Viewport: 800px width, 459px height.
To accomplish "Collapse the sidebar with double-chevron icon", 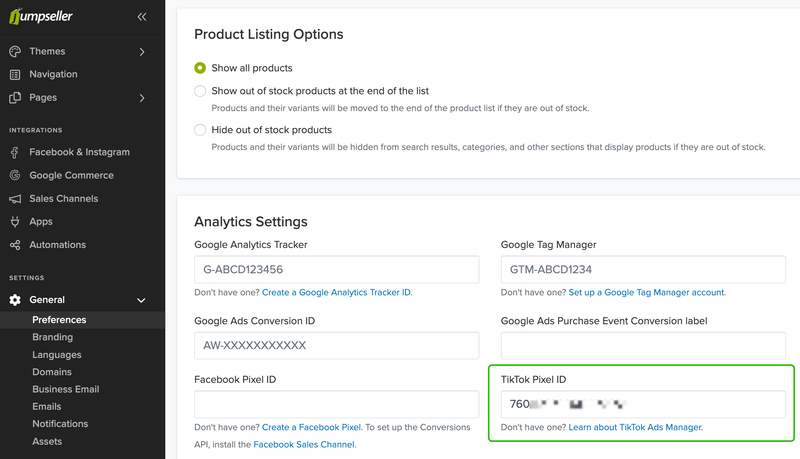I will coord(142,17).
